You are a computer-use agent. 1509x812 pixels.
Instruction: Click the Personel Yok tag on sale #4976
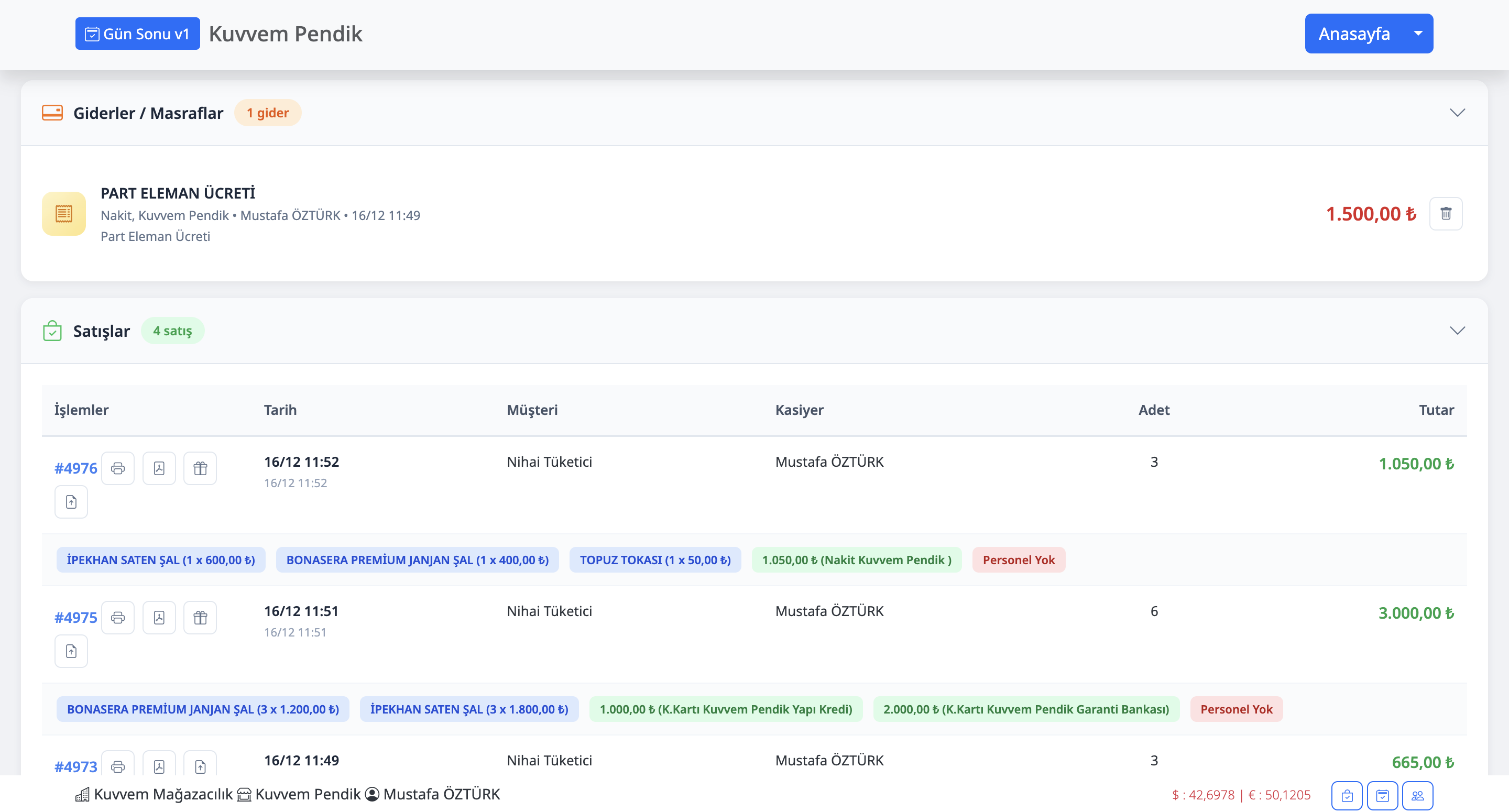coord(1018,559)
